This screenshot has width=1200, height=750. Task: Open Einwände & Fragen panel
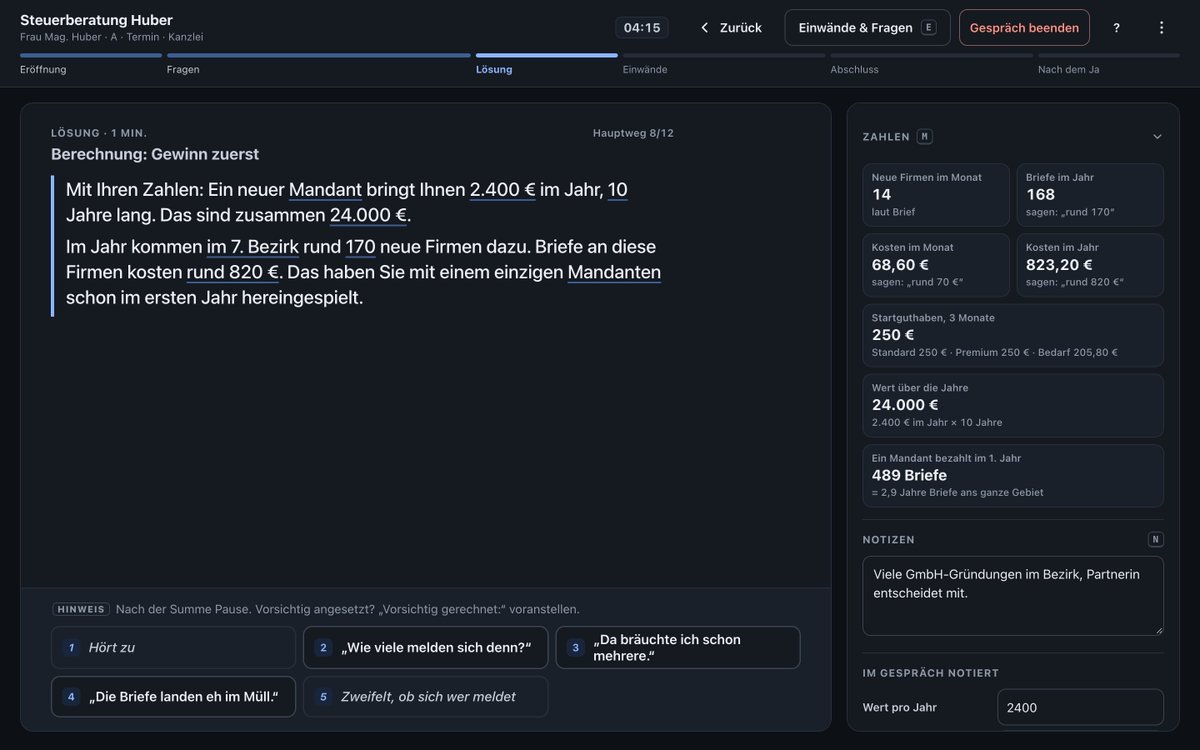867,28
